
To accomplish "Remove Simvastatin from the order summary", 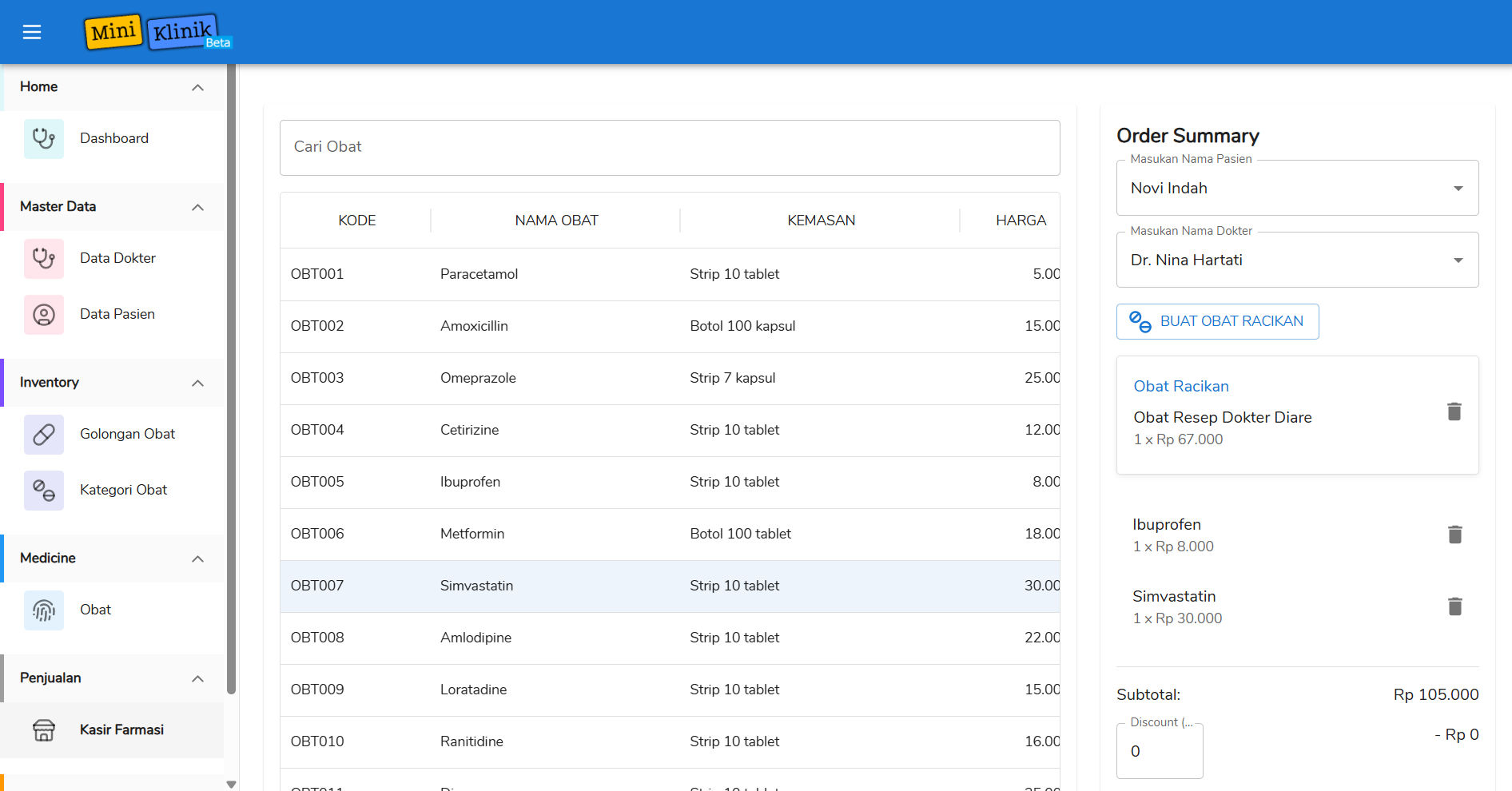I will tap(1455, 606).
